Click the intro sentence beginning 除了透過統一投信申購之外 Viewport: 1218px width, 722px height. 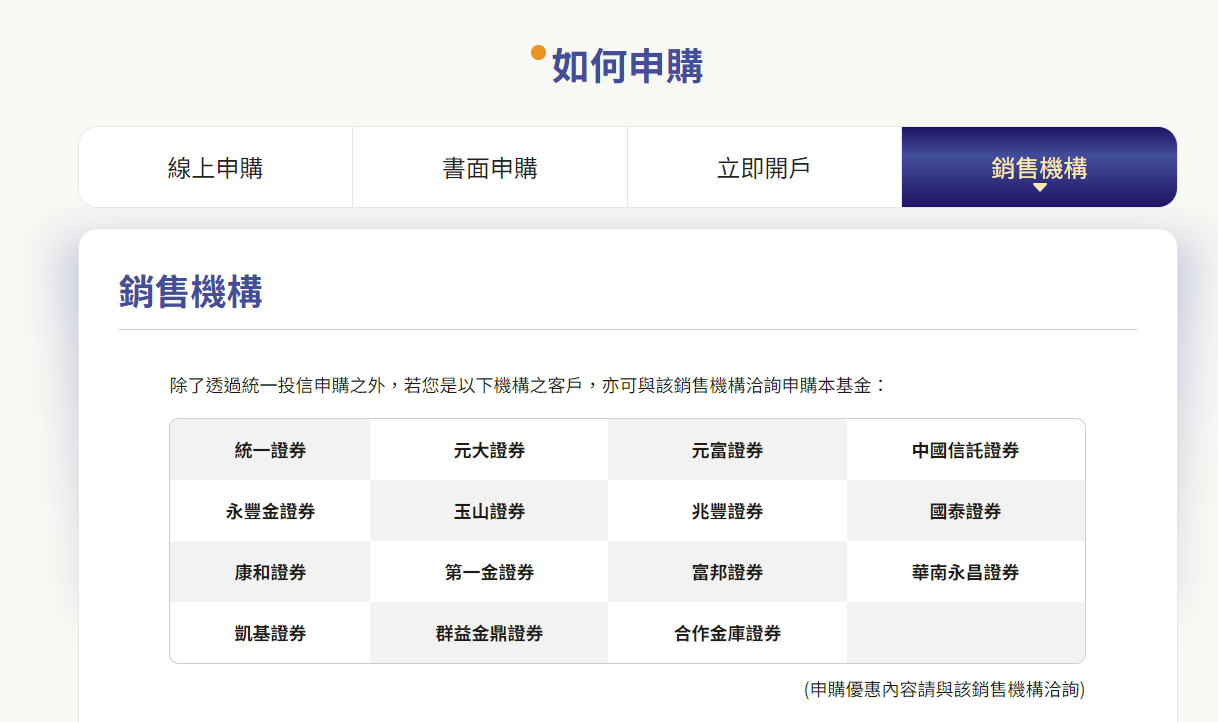(x=529, y=385)
